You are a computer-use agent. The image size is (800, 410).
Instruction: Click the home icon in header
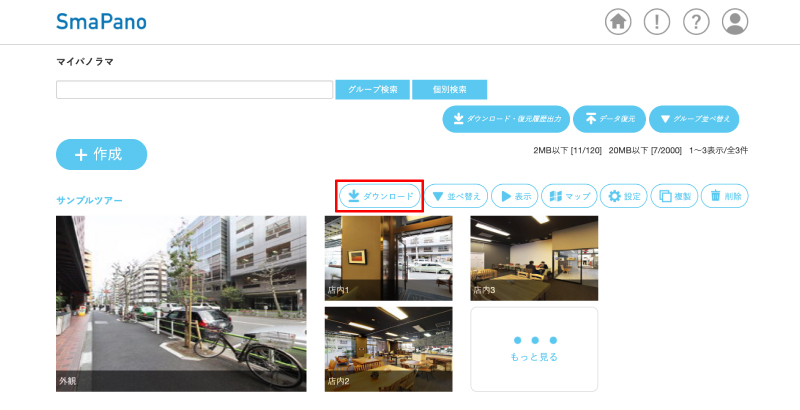click(x=619, y=21)
